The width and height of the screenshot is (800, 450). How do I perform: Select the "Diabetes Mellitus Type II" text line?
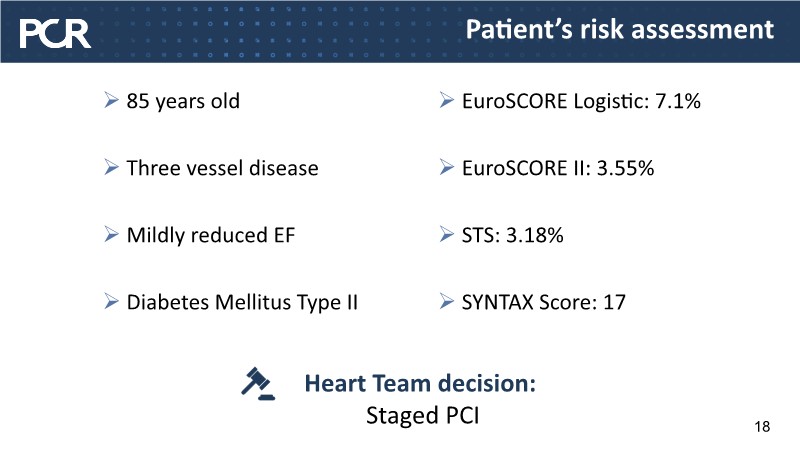242,302
